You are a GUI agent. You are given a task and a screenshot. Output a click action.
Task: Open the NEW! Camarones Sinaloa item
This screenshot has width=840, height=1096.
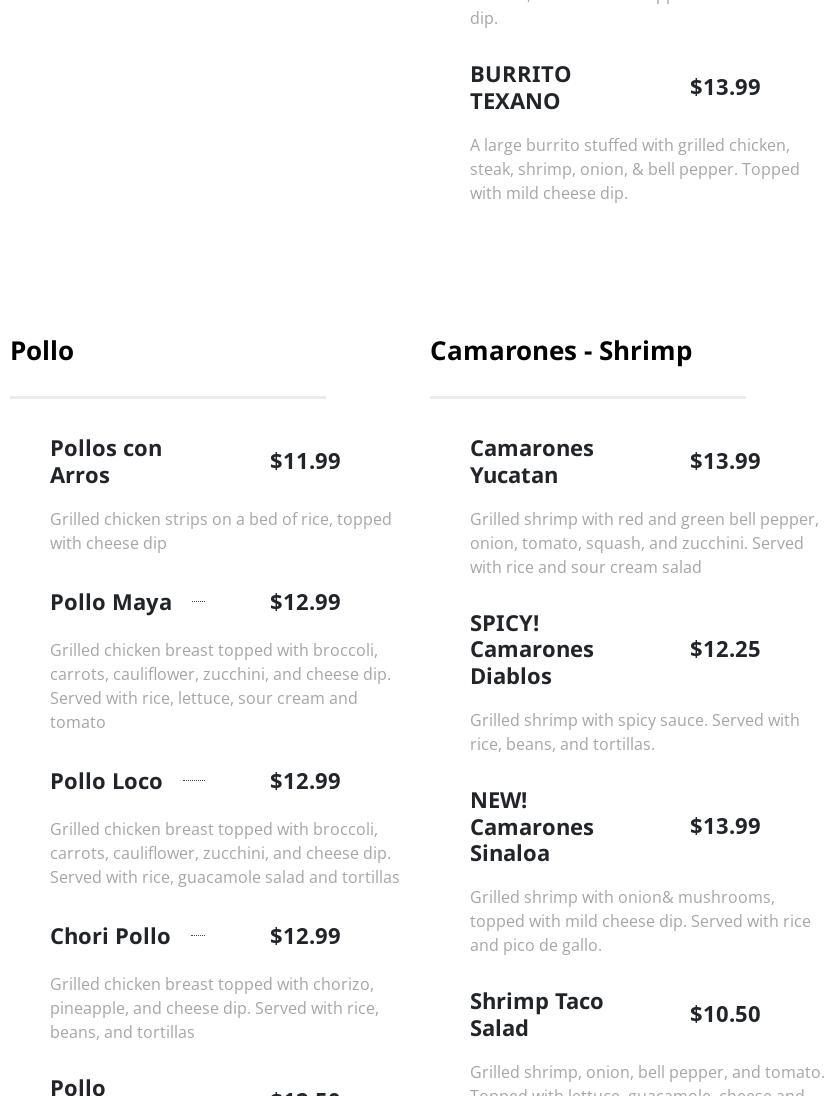531,826
